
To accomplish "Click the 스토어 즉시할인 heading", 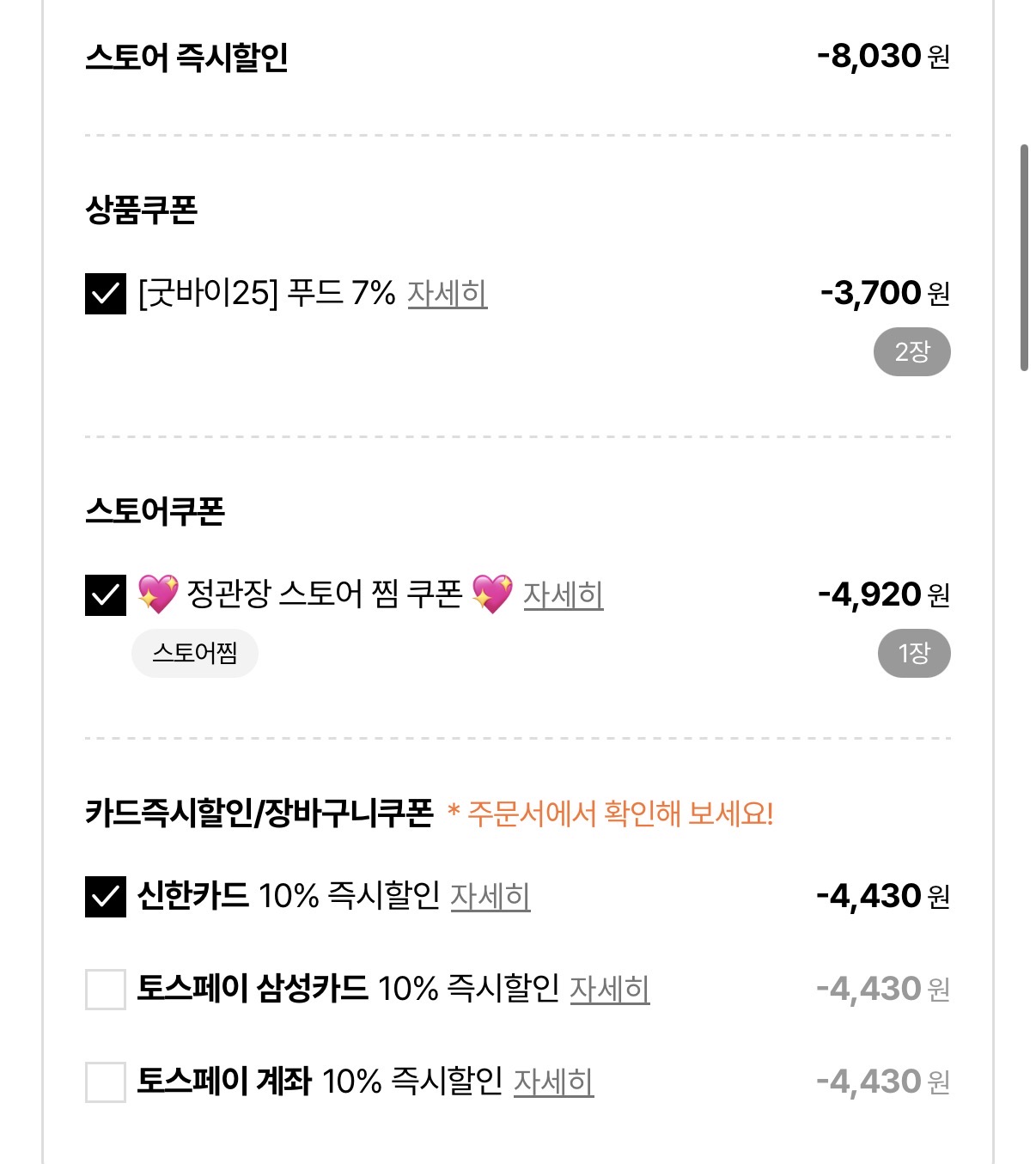I will pyautogui.click(x=186, y=58).
